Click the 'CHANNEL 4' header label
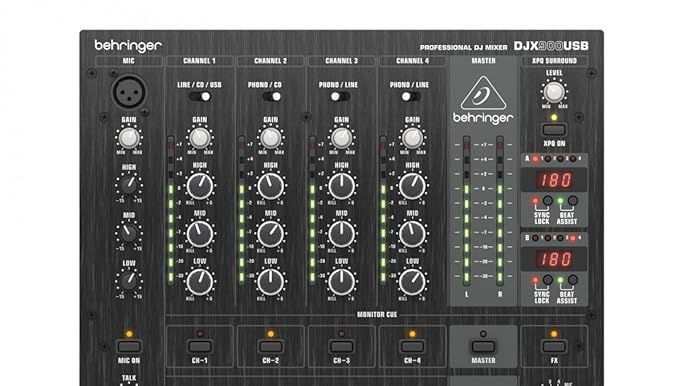This screenshot has height=386, width=684. click(x=412, y=61)
